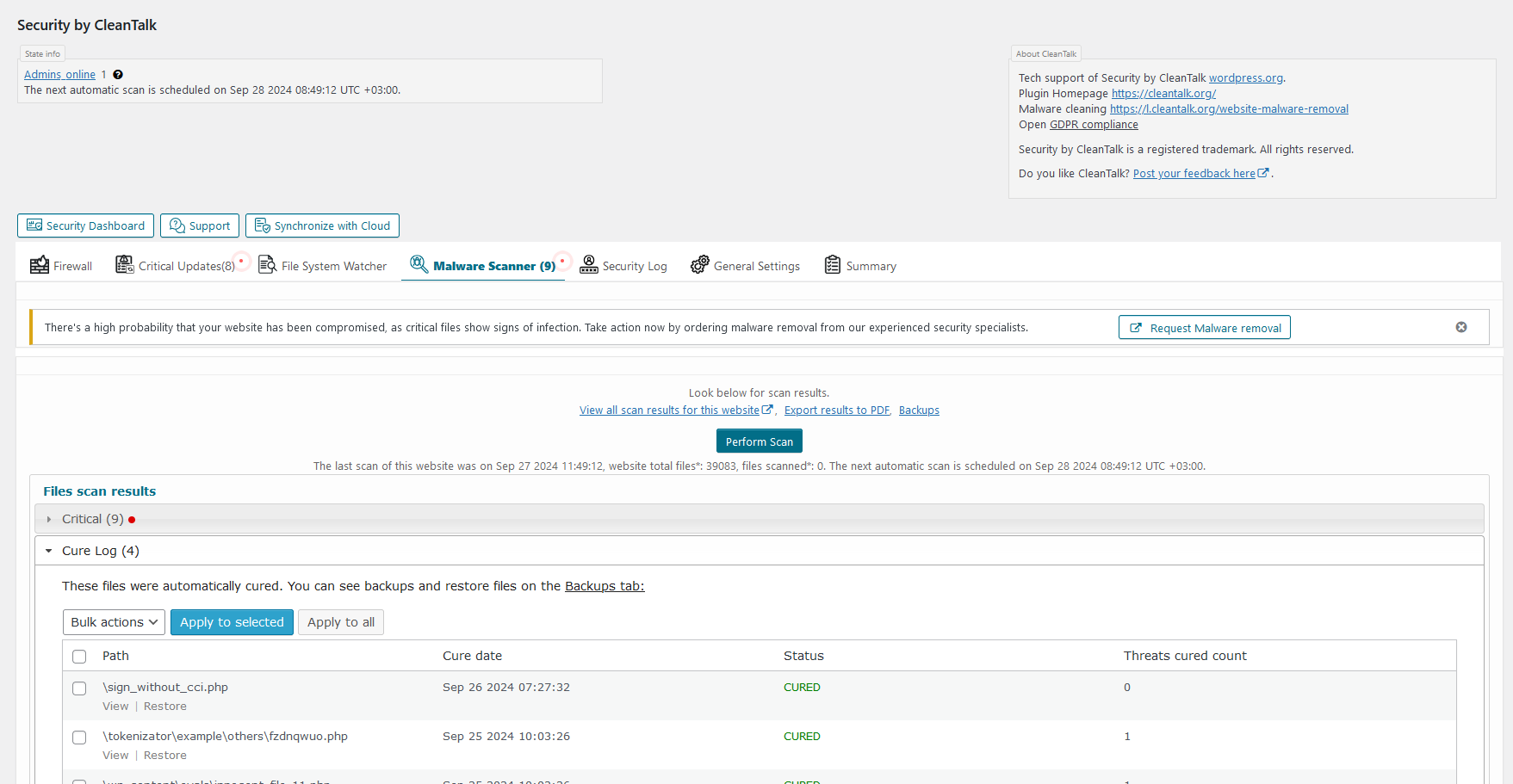The width and height of the screenshot is (1513, 784).
Task: Click the Support chat bubble icon
Action: pos(177,225)
